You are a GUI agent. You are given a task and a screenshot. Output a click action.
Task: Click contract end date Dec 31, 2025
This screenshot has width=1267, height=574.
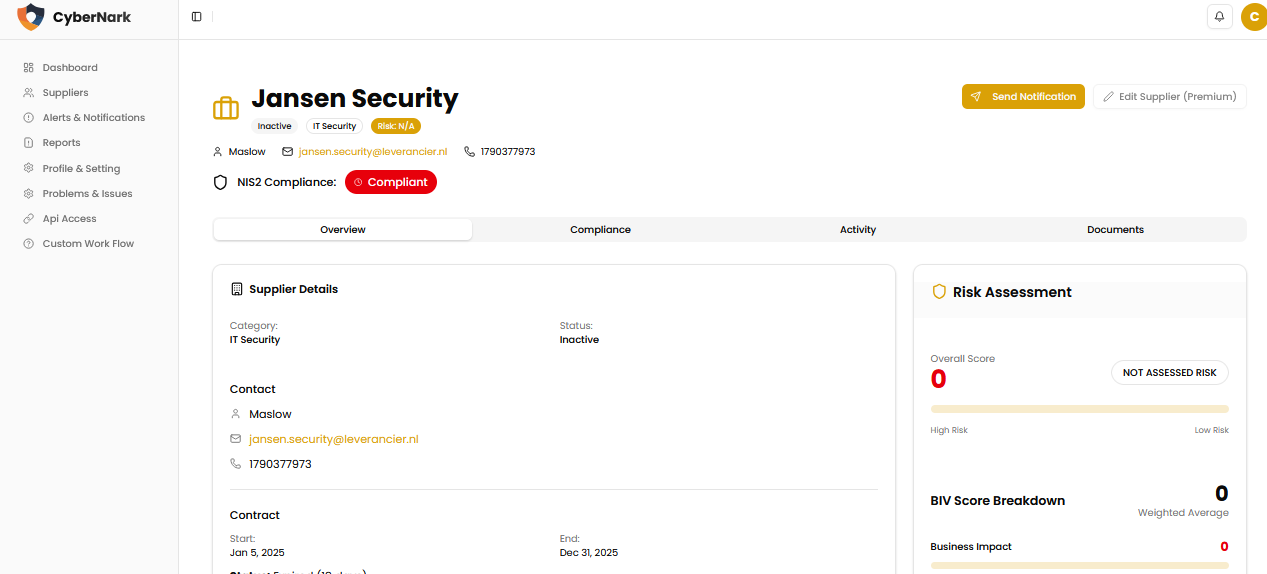589,552
